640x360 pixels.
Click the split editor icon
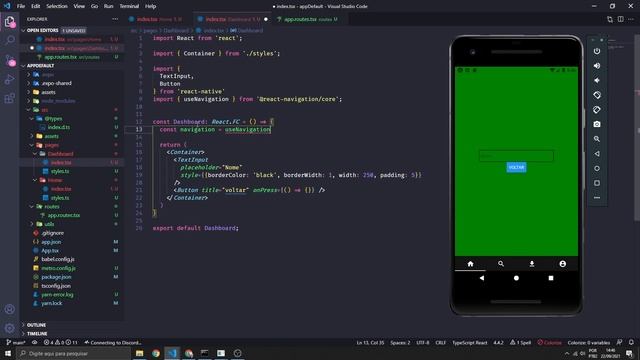tap(620, 19)
